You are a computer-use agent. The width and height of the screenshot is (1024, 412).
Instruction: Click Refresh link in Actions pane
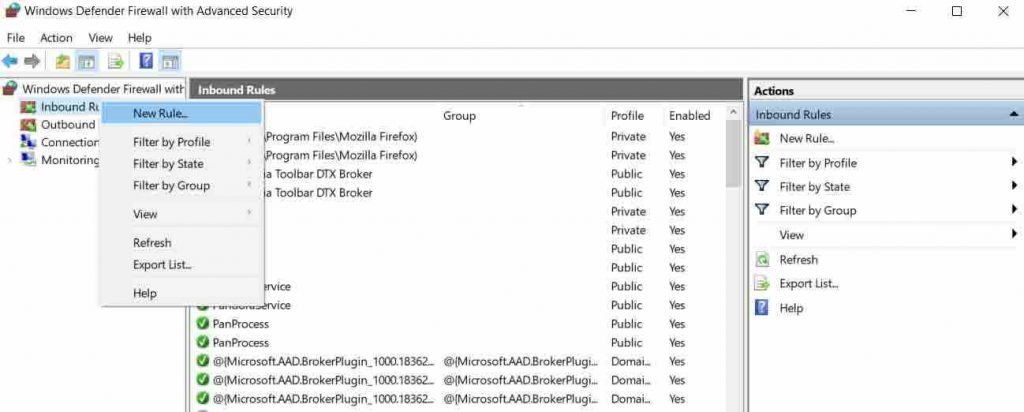coord(798,260)
